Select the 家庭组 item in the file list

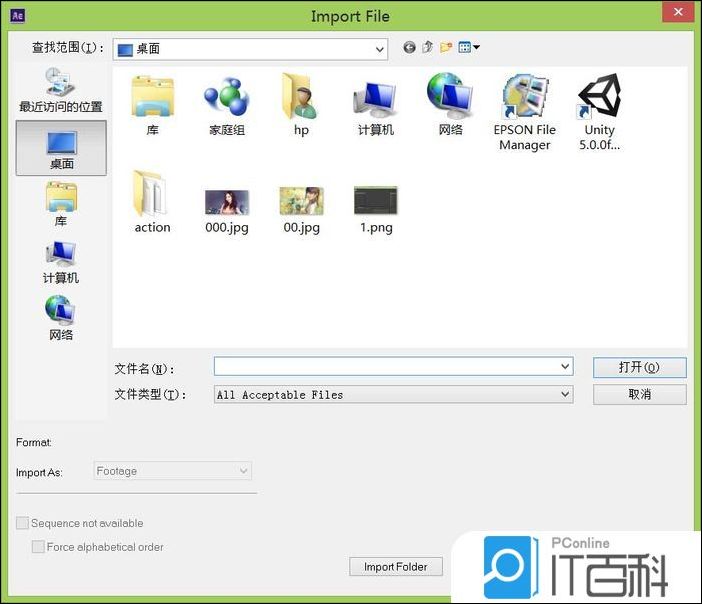[x=227, y=107]
